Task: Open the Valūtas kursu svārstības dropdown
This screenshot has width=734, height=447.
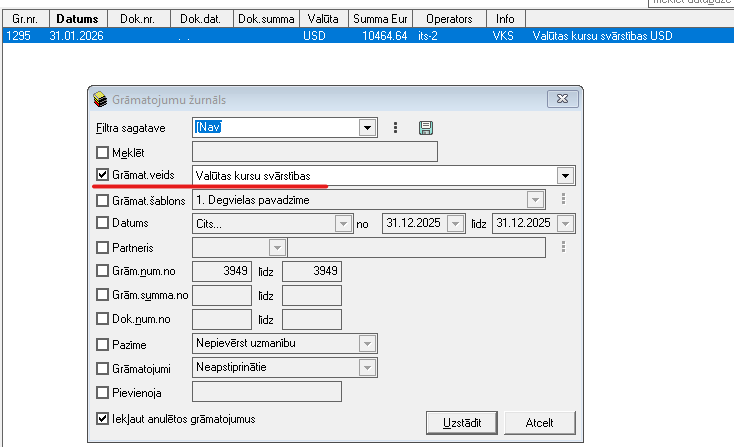Action: click(565, 176)
